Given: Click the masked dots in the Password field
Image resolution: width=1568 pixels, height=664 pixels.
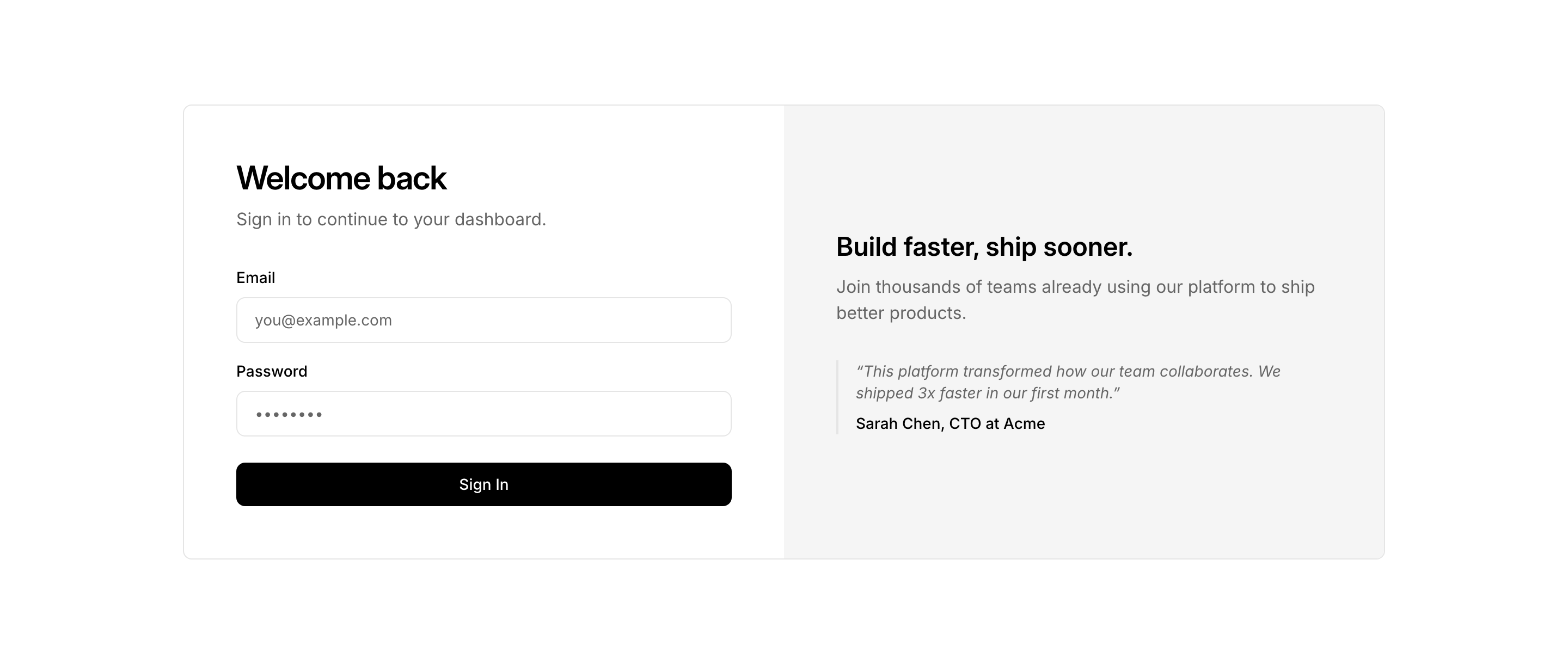Looking at the screenshot, I should (289, 415).
